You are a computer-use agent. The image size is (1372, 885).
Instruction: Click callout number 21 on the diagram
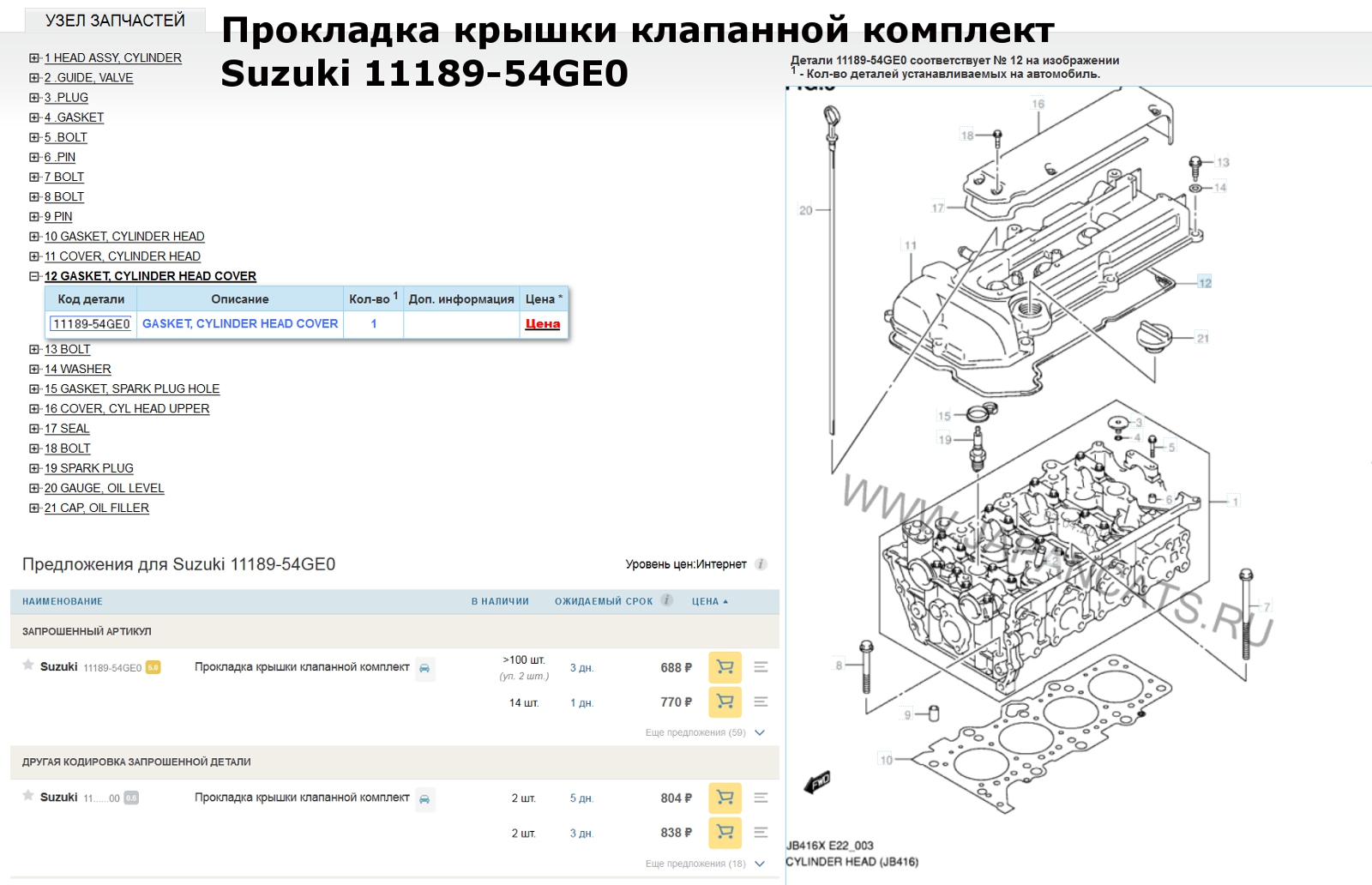tap(1203, 338)
